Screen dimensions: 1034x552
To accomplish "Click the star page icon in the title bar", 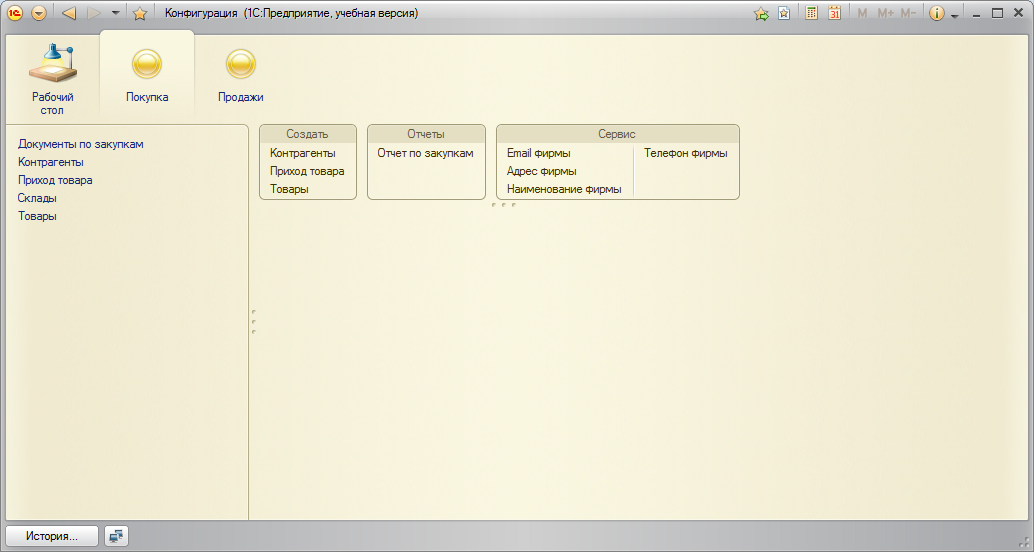I will tap(784, 13).
